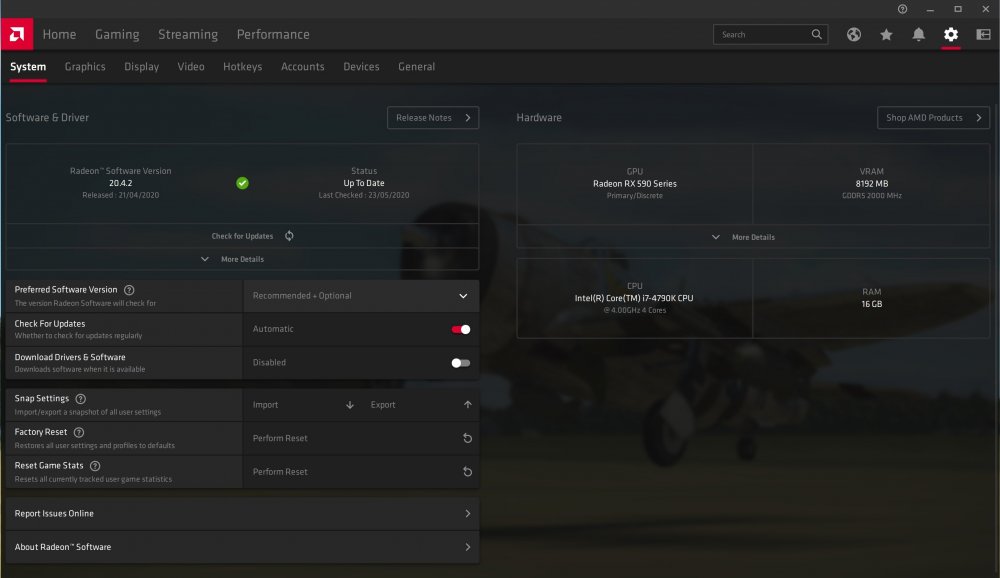Open Report Issues Online row
The image size is (1000, 578).
(242, 514)
